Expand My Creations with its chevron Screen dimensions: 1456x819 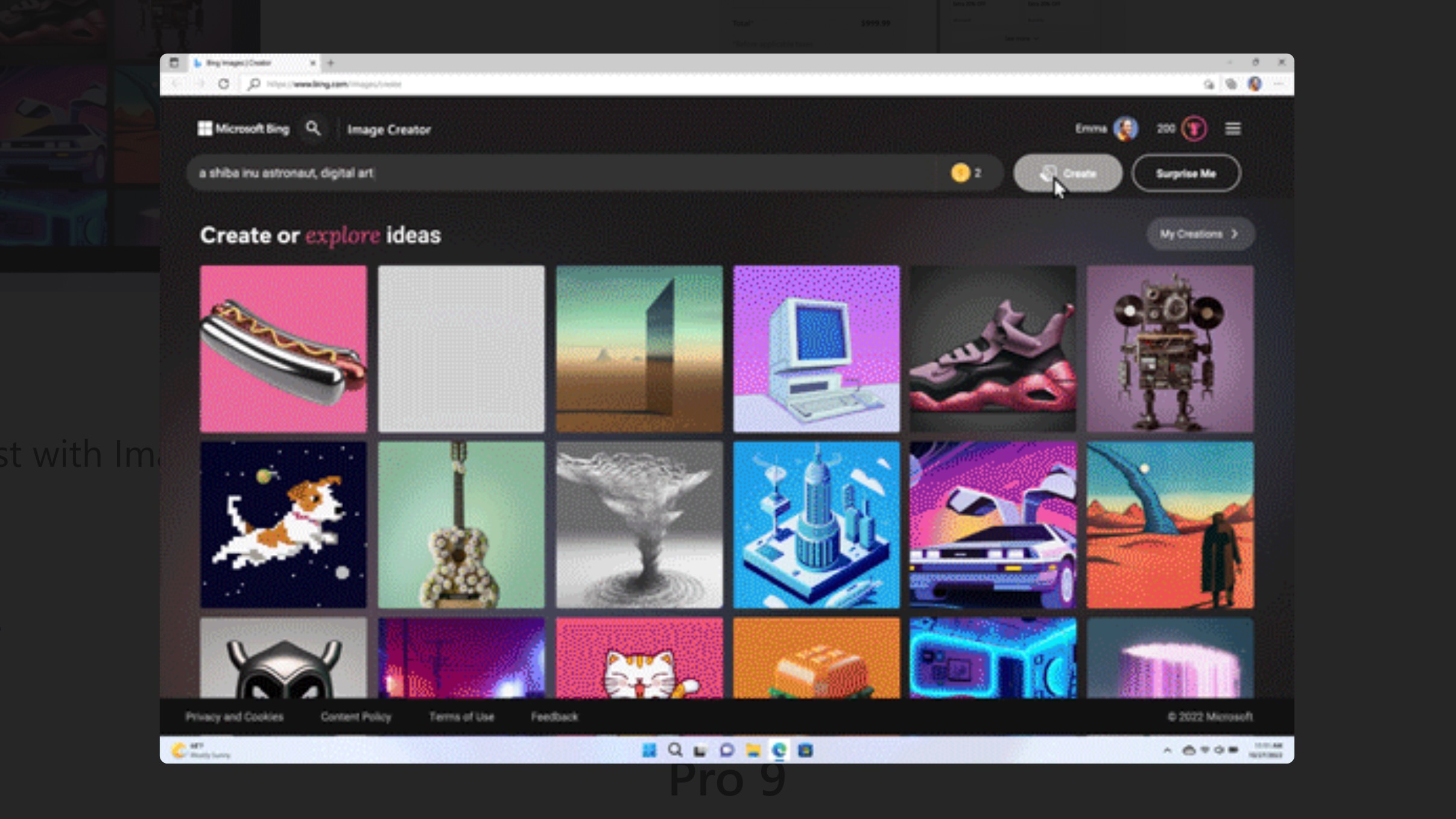tap(1235, 234)
